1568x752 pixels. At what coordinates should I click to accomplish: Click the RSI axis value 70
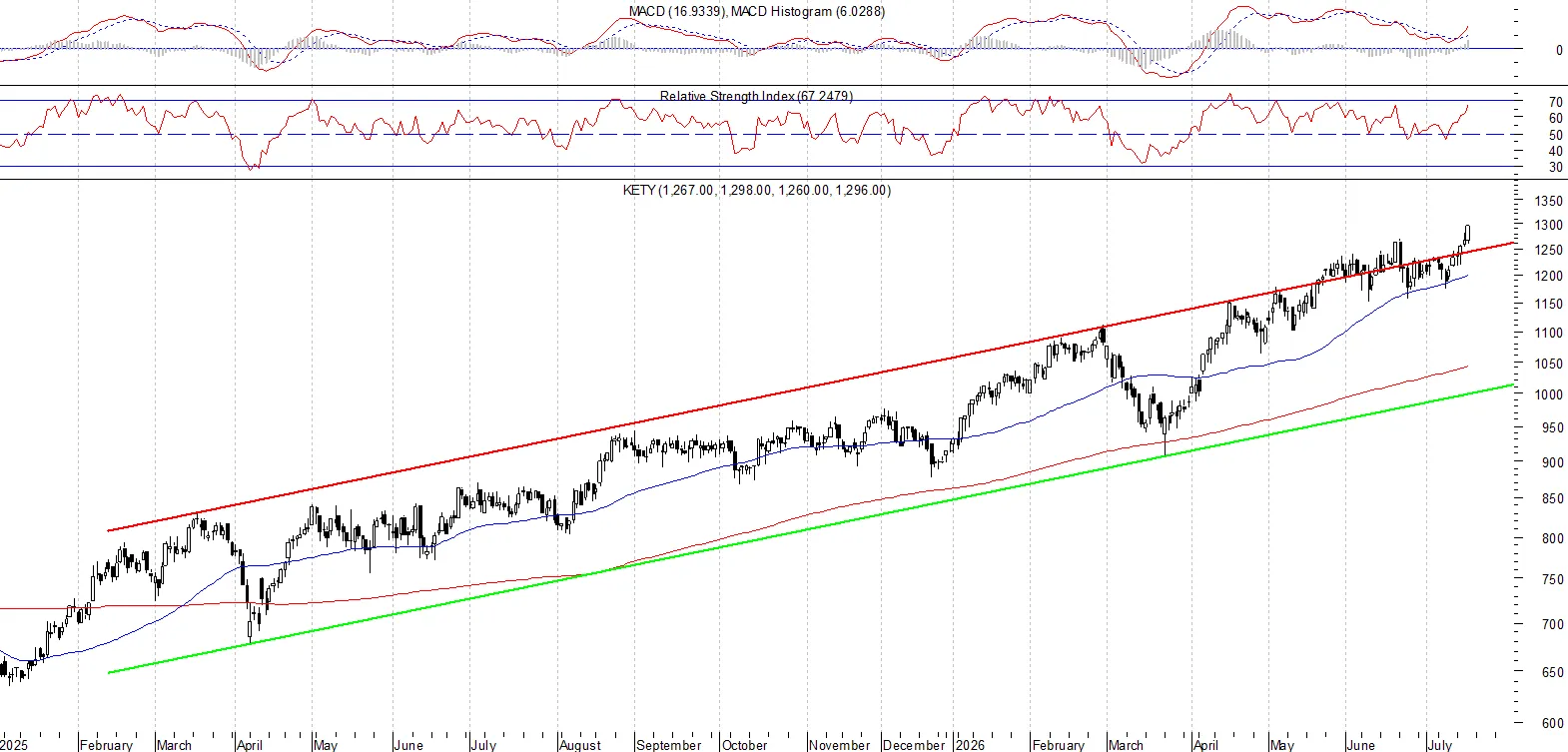(x=1556, y=102)
